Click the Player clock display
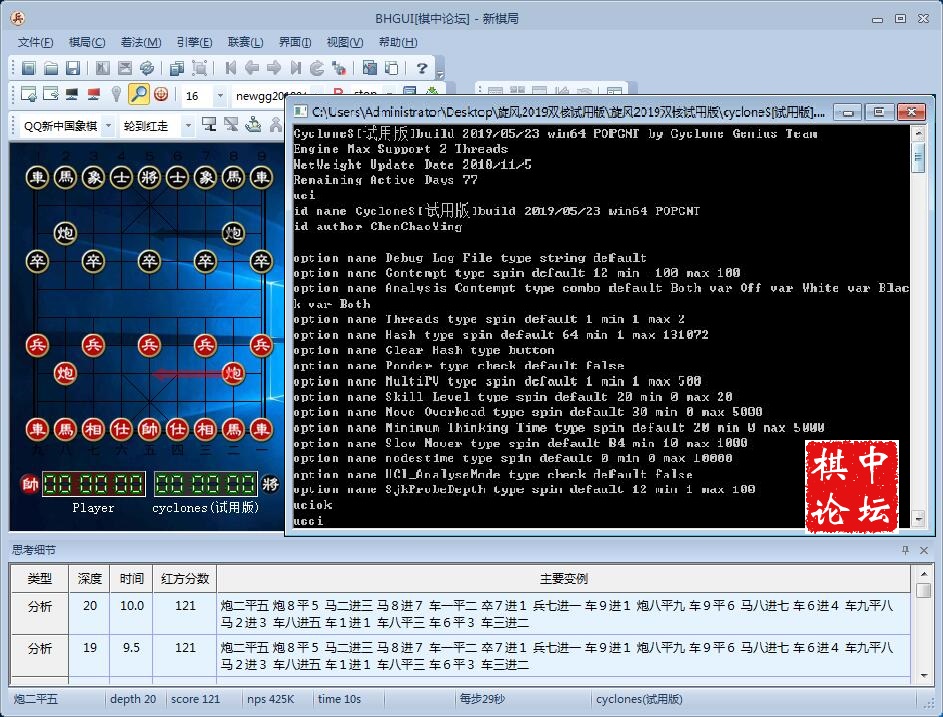This screenshot has width=943, height=717. pyautogui.click(x=93, y=484)
